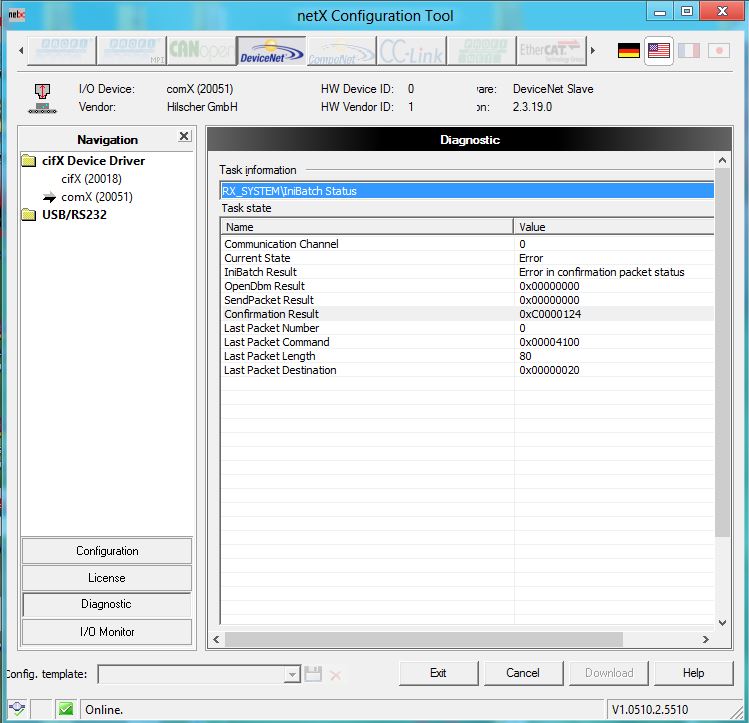Image resolution: width=749 pixels, height=723 pixels.
Task: Select the CC-Link protocol icon
Action: coord(411,50)
